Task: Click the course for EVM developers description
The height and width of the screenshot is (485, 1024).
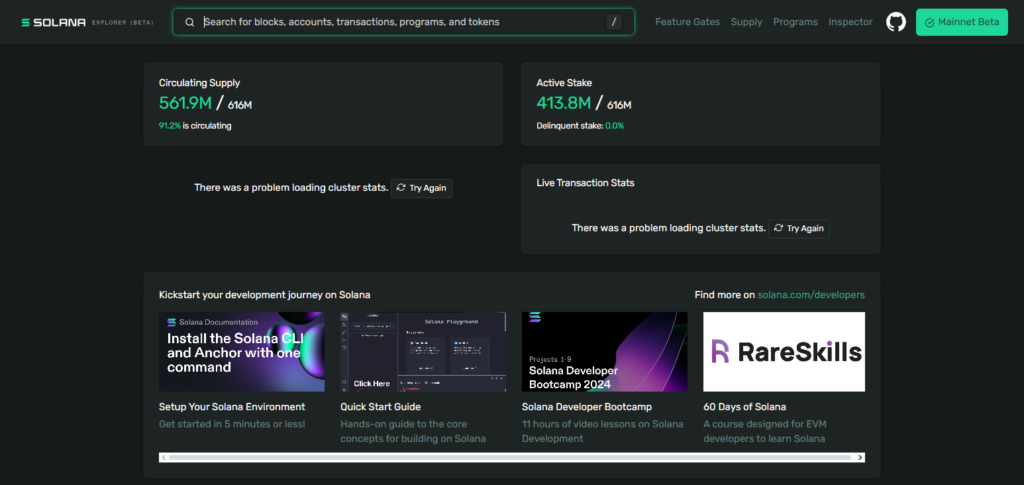Action: tap(765, 431)
